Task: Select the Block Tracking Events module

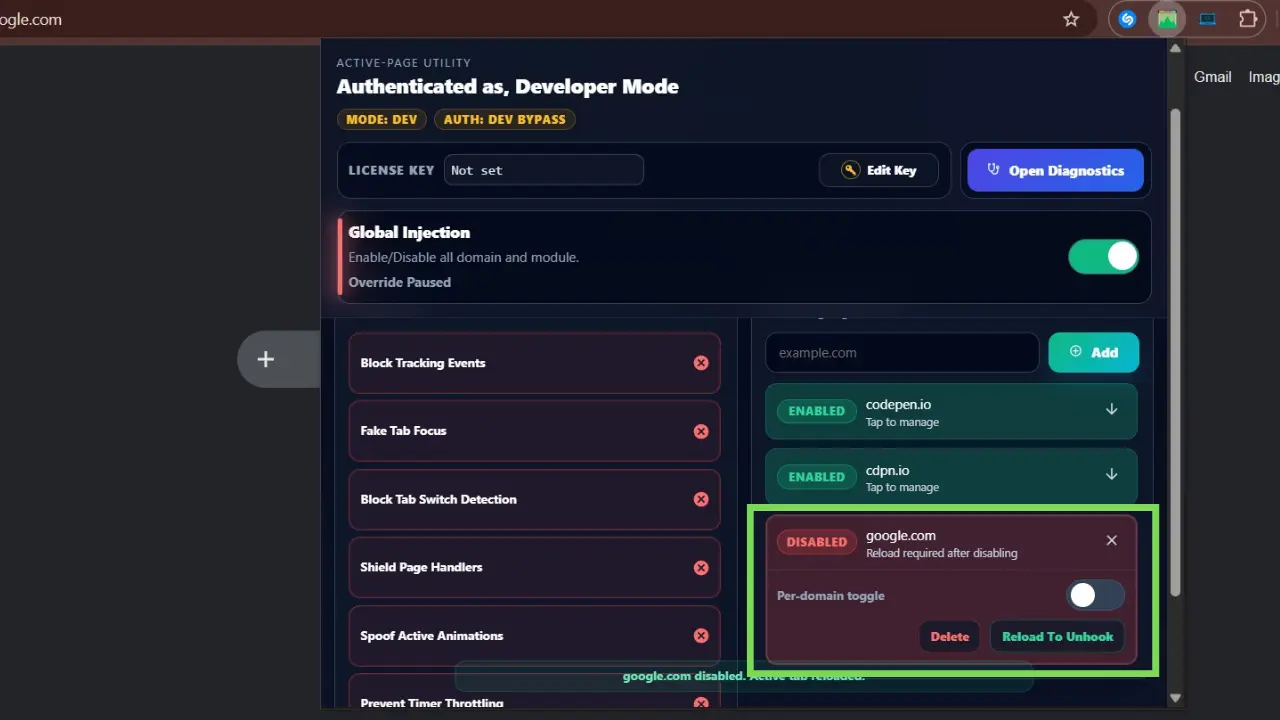Action: (x=534, y=363)
